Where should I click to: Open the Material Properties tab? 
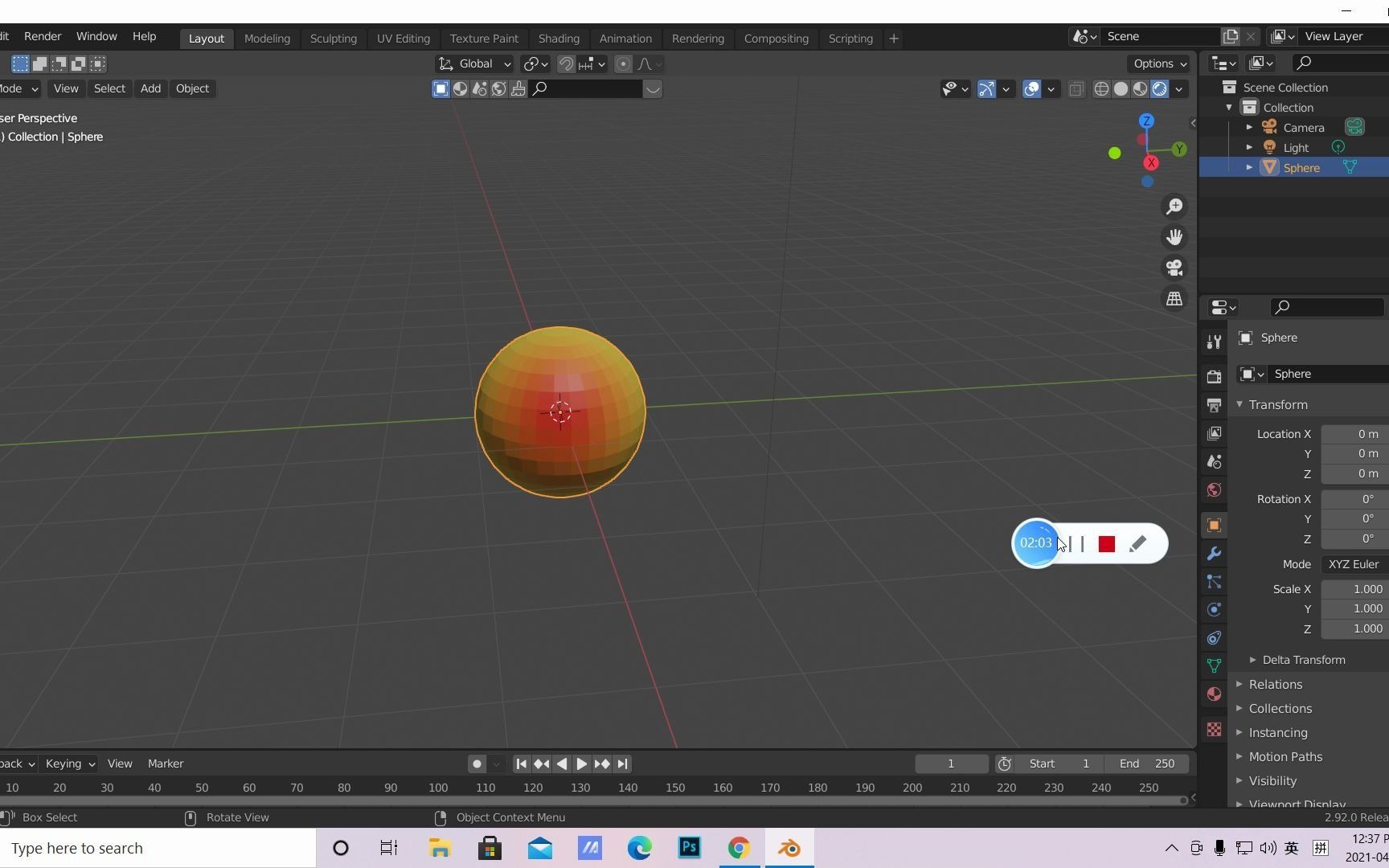coord(1214,694)
